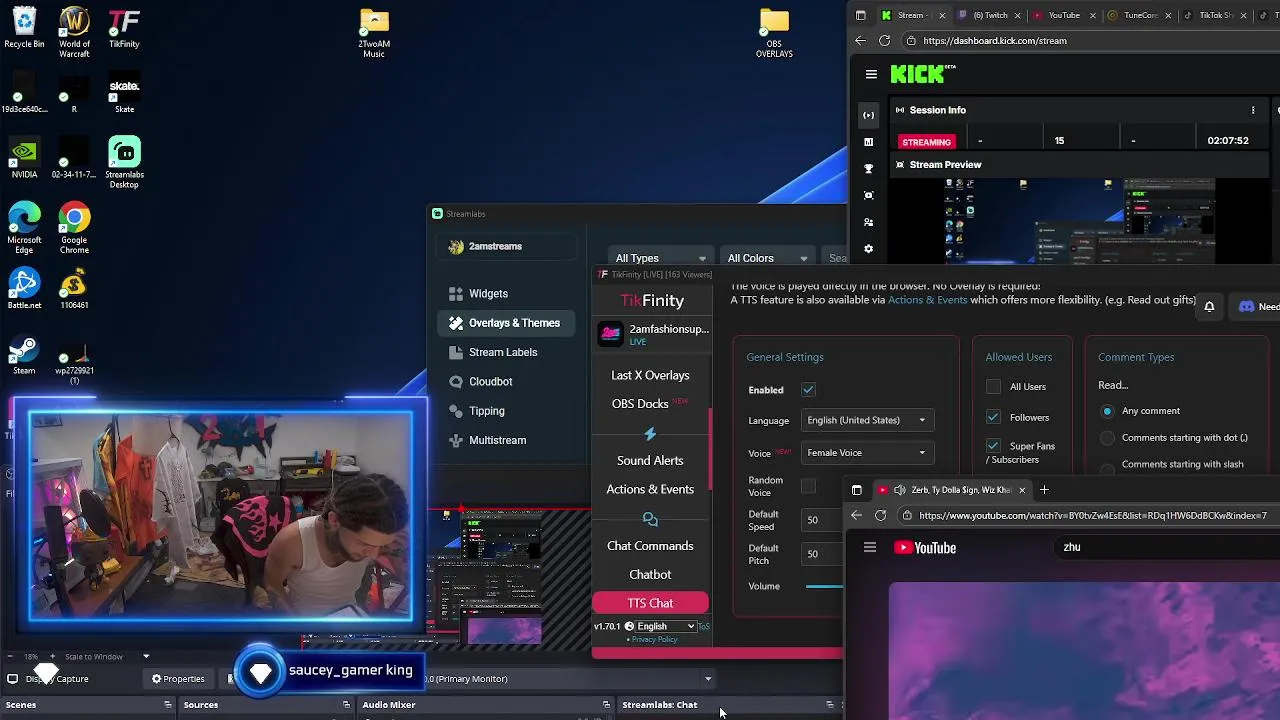
Task: Select Comments starting with dot option
Action: 1107,438
